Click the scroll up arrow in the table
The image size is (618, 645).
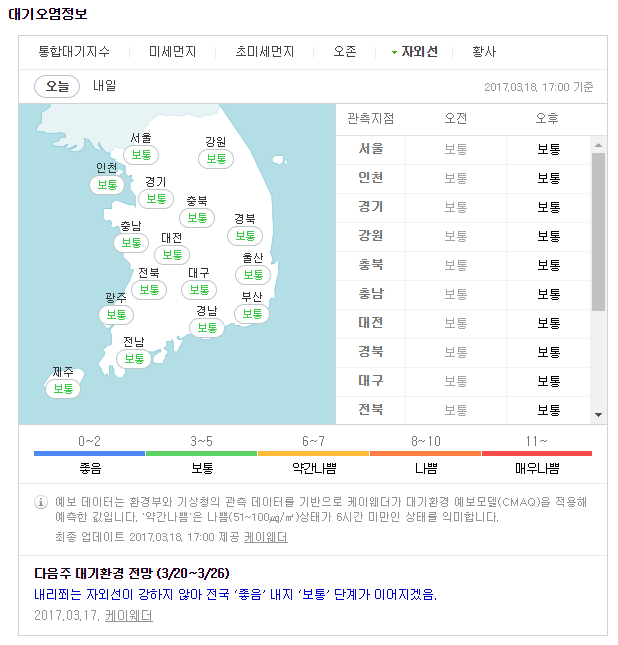pos(599,145)
